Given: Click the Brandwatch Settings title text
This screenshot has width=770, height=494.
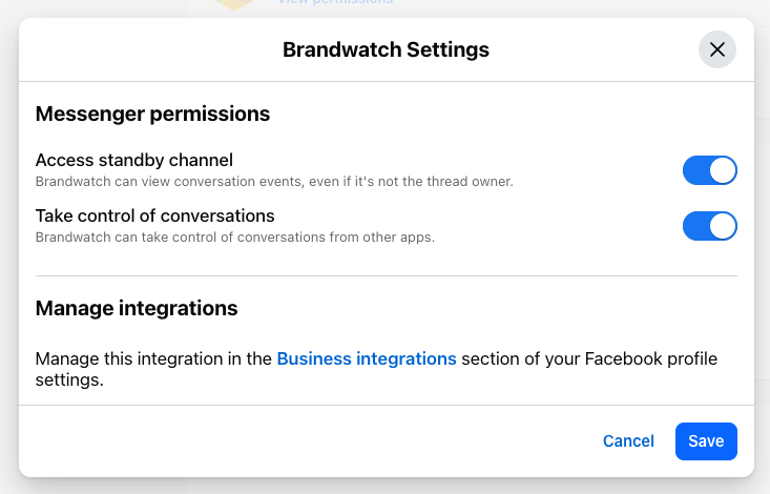Looking at the screenshot, I should (385, 50).
